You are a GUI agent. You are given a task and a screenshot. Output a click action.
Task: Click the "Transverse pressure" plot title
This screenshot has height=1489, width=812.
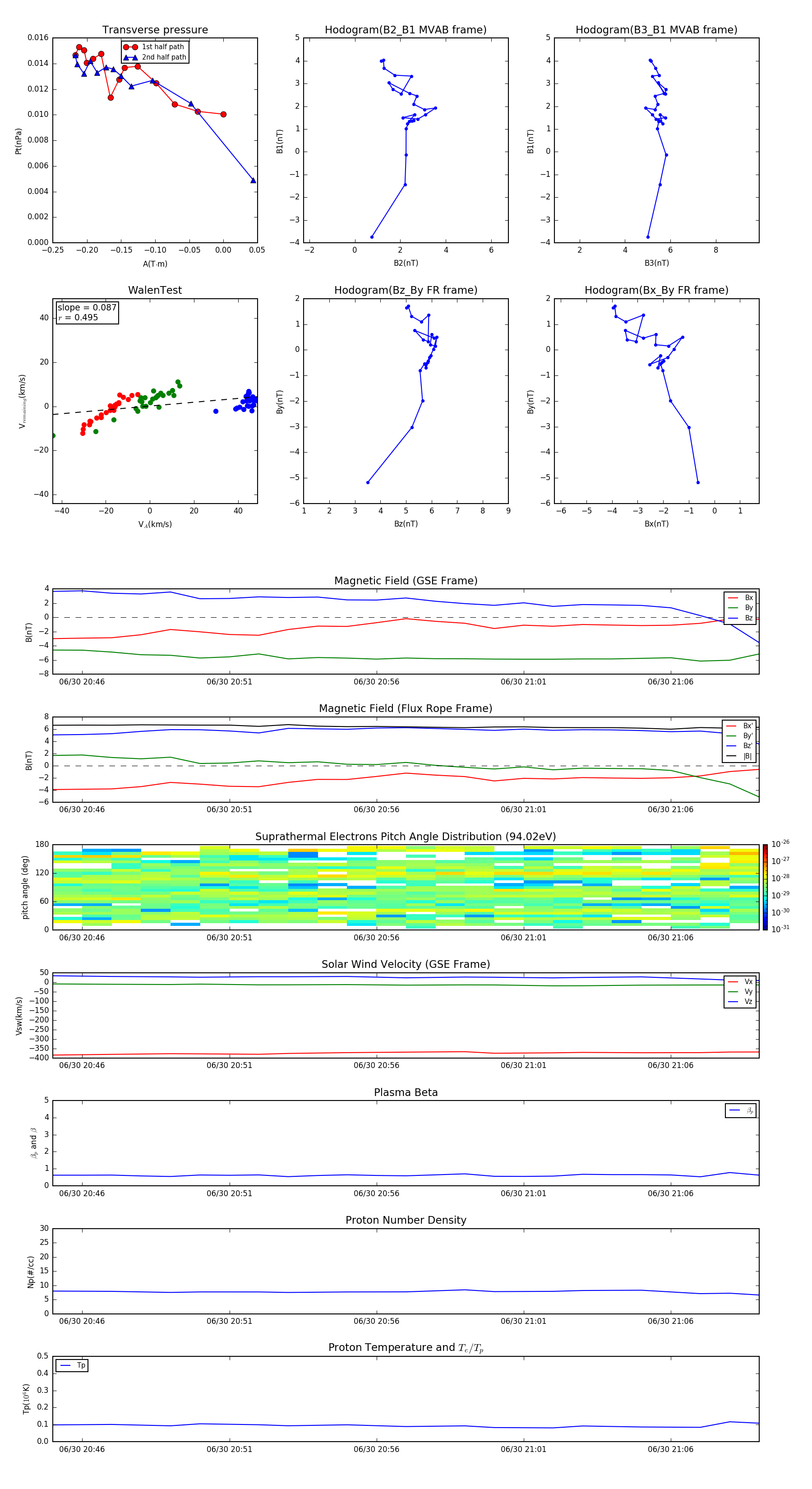coord(155,29)
